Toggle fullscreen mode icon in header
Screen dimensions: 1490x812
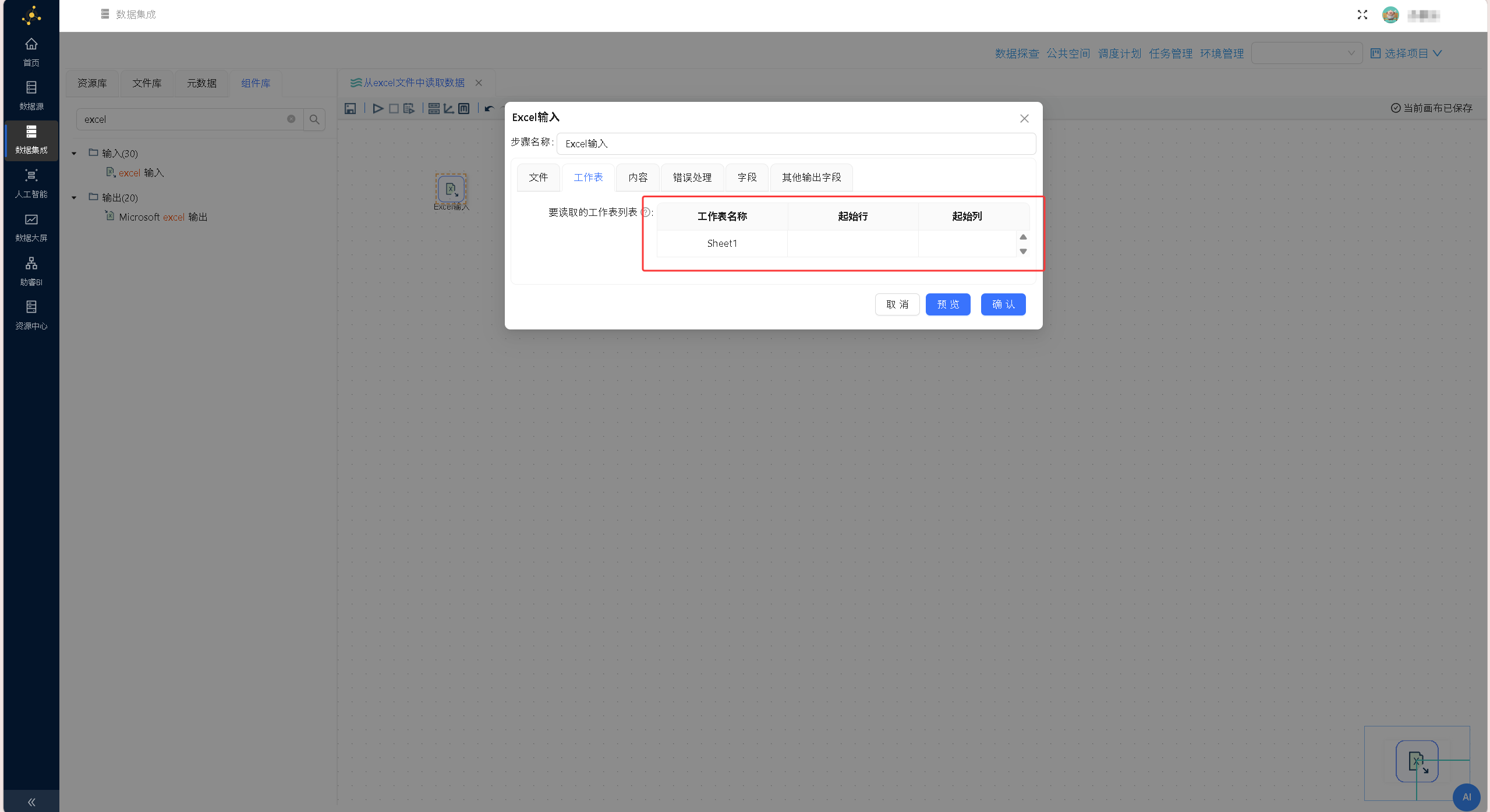1362,15
